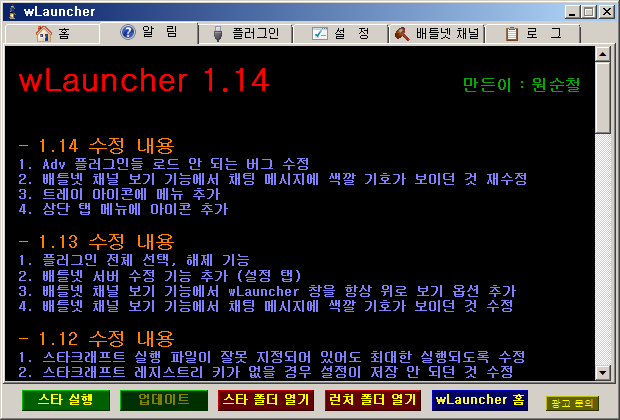Click the wLauncher title bar app icon
The height and width of the screenshot is (420, 620).
pyautogui.click(x=13, y=12)
